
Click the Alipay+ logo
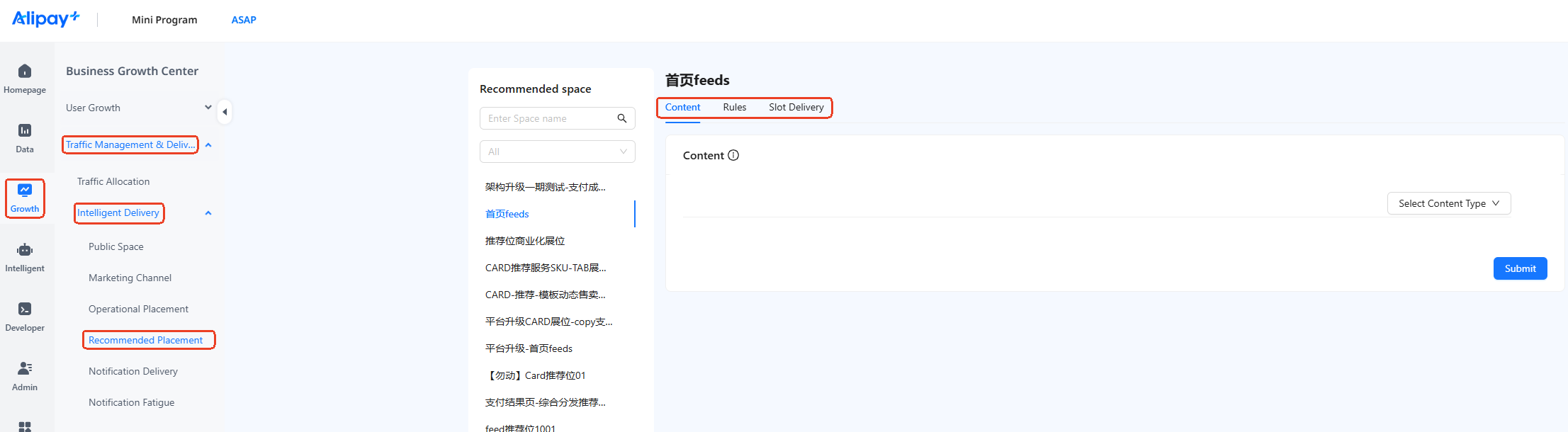click(46, 18)
